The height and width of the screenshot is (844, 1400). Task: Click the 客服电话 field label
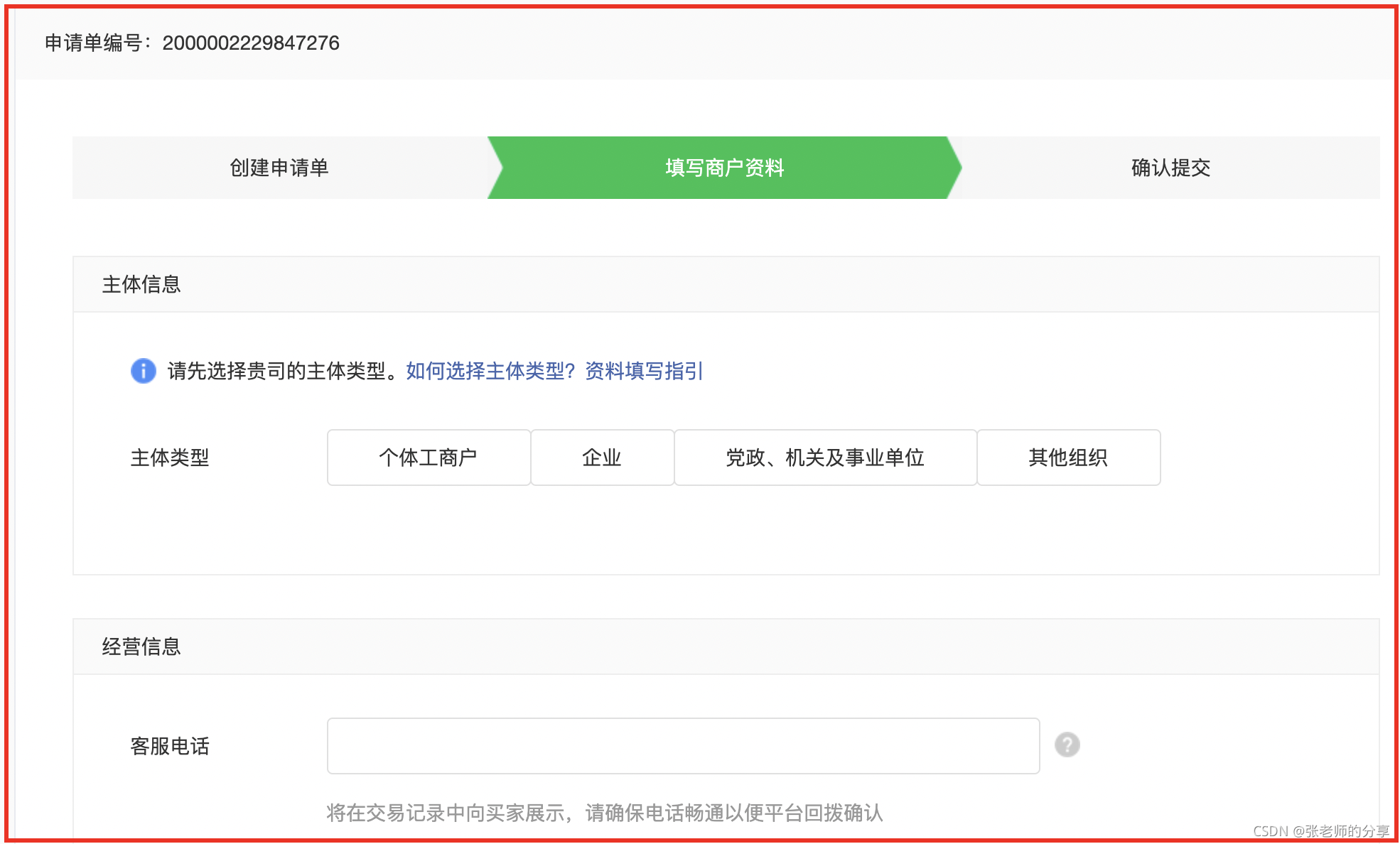pyautogui.click(x=170, y=746)
